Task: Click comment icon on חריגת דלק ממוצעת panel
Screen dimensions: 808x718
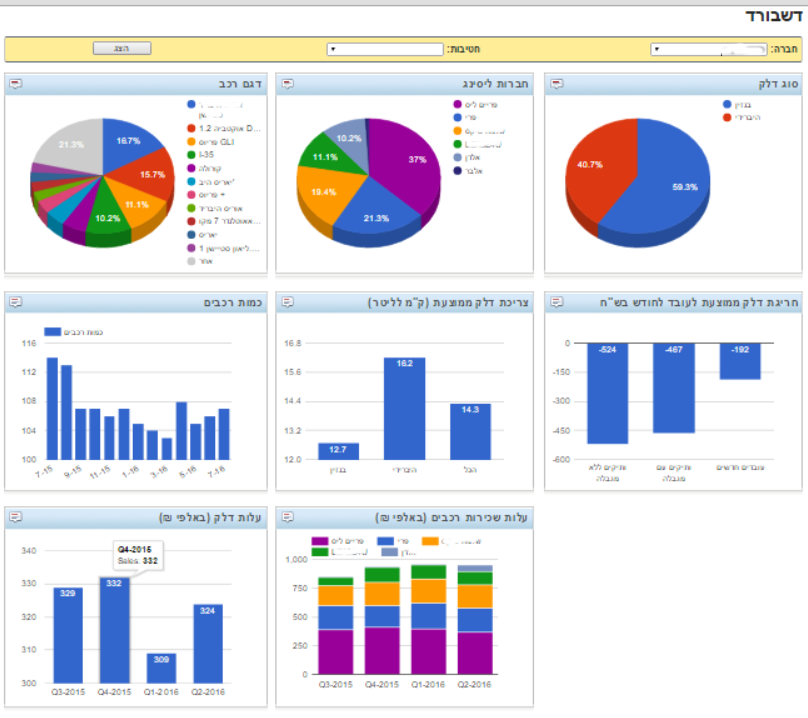Action: (x=556, y=302)
